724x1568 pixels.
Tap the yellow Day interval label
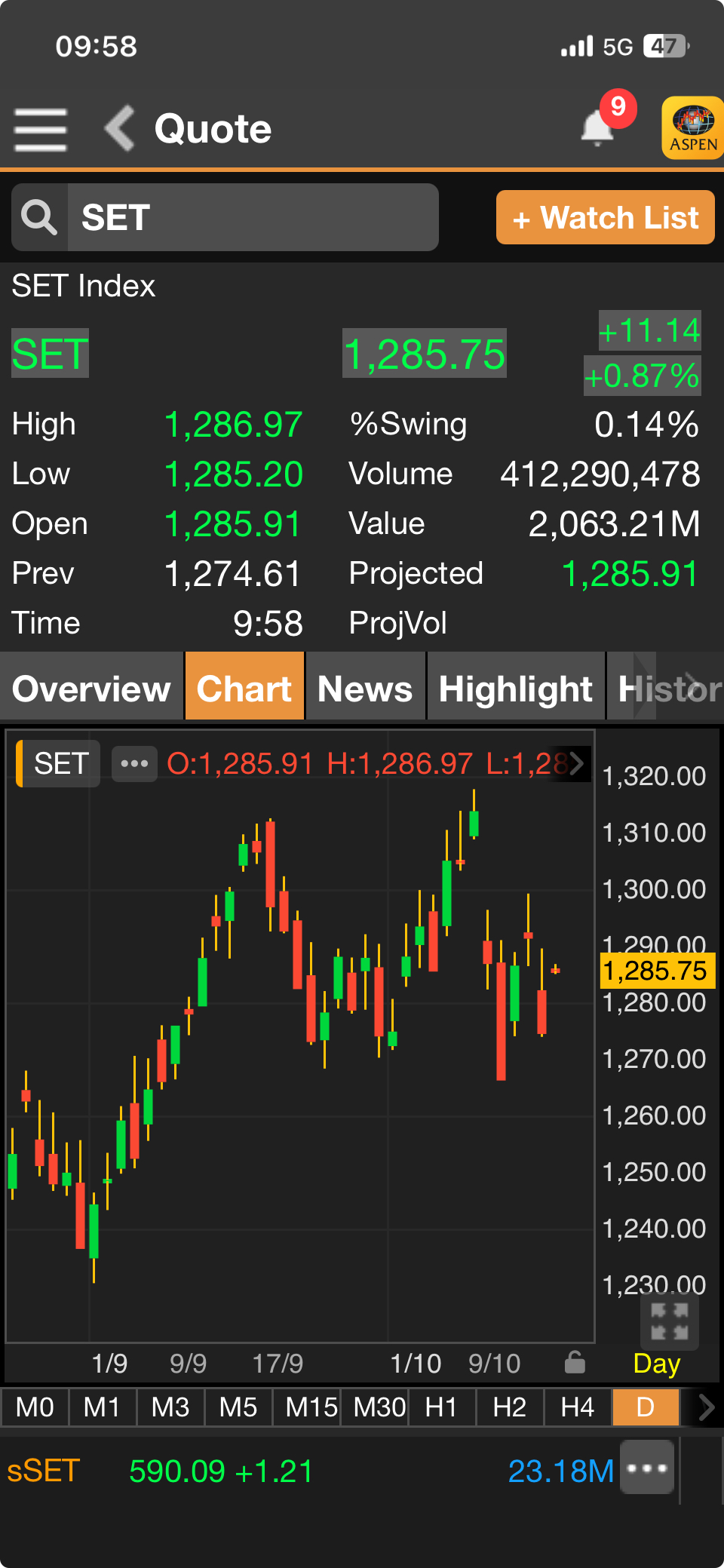click(656, 1364)
